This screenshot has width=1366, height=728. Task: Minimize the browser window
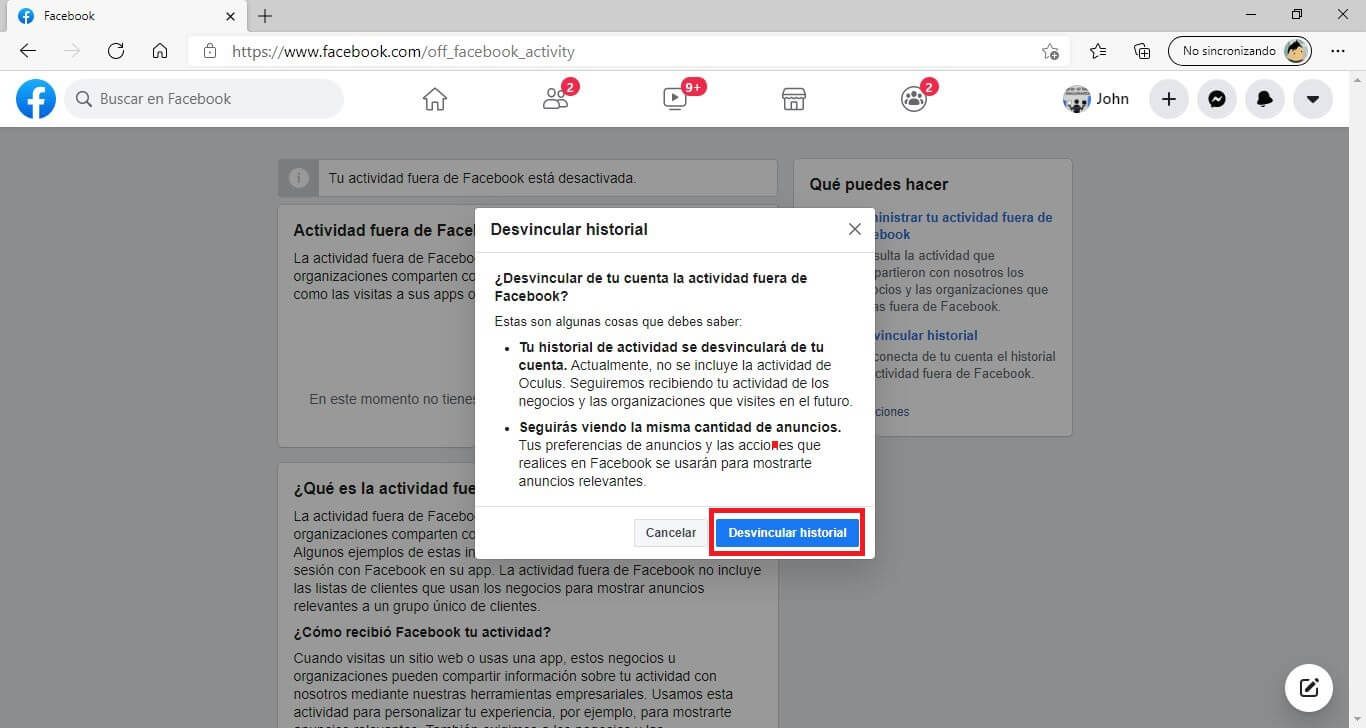(1251, 15)
